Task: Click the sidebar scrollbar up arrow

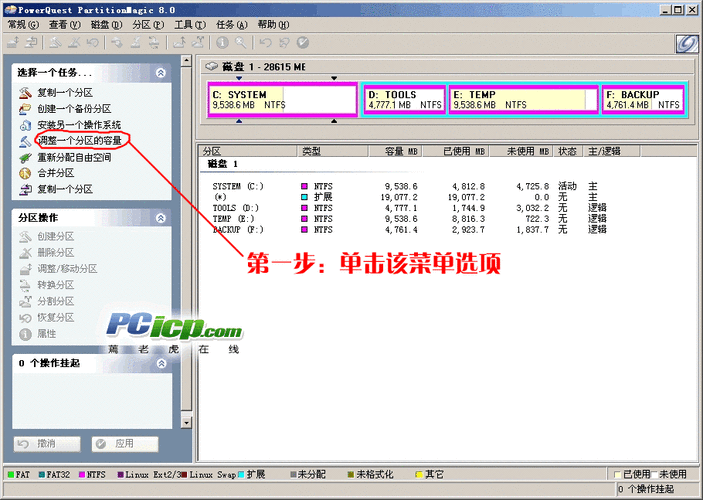Action: point(187,61)
